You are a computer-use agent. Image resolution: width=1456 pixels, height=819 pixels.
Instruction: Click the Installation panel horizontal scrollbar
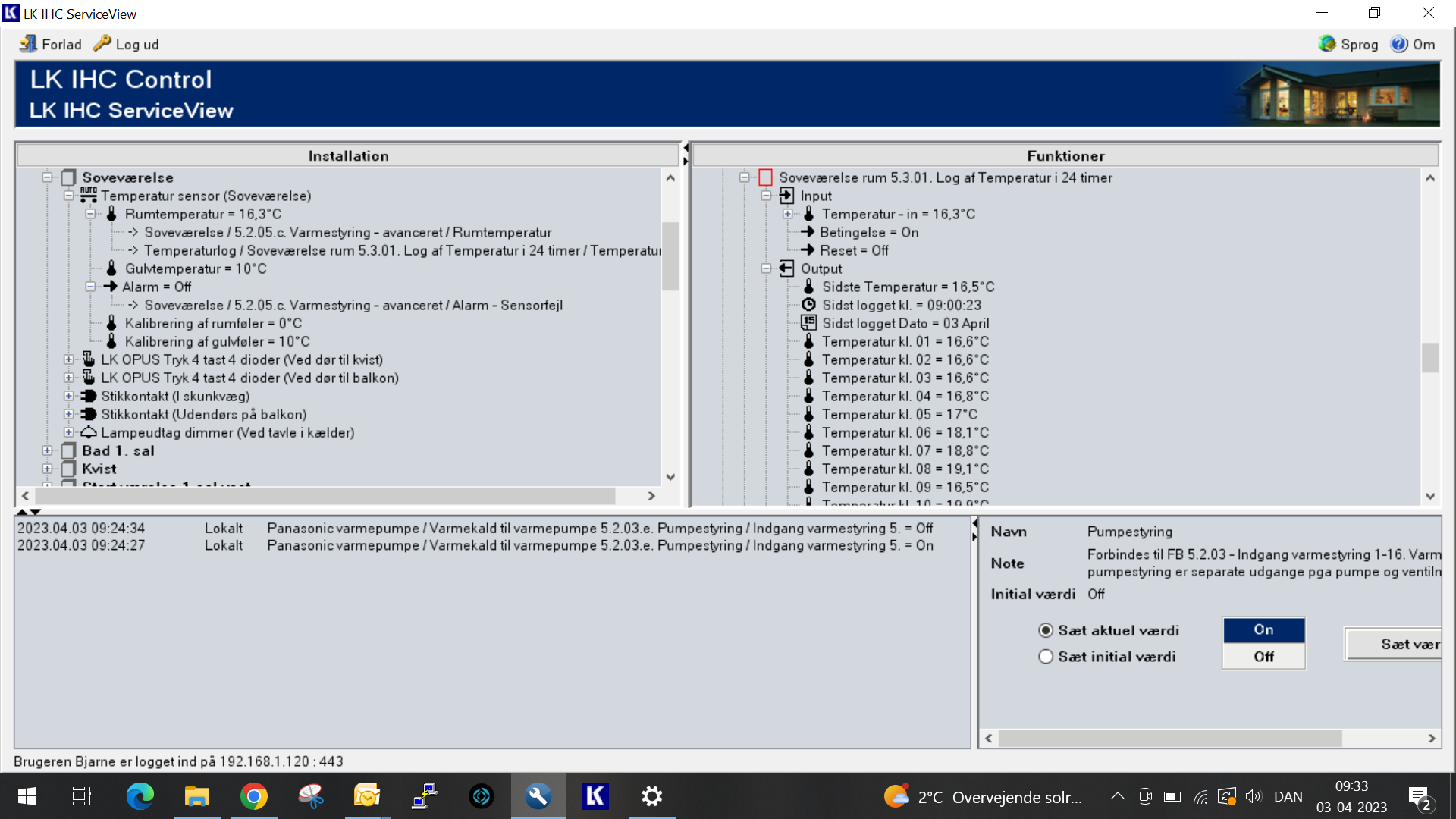pyautogui.click(x=326, y=496)
